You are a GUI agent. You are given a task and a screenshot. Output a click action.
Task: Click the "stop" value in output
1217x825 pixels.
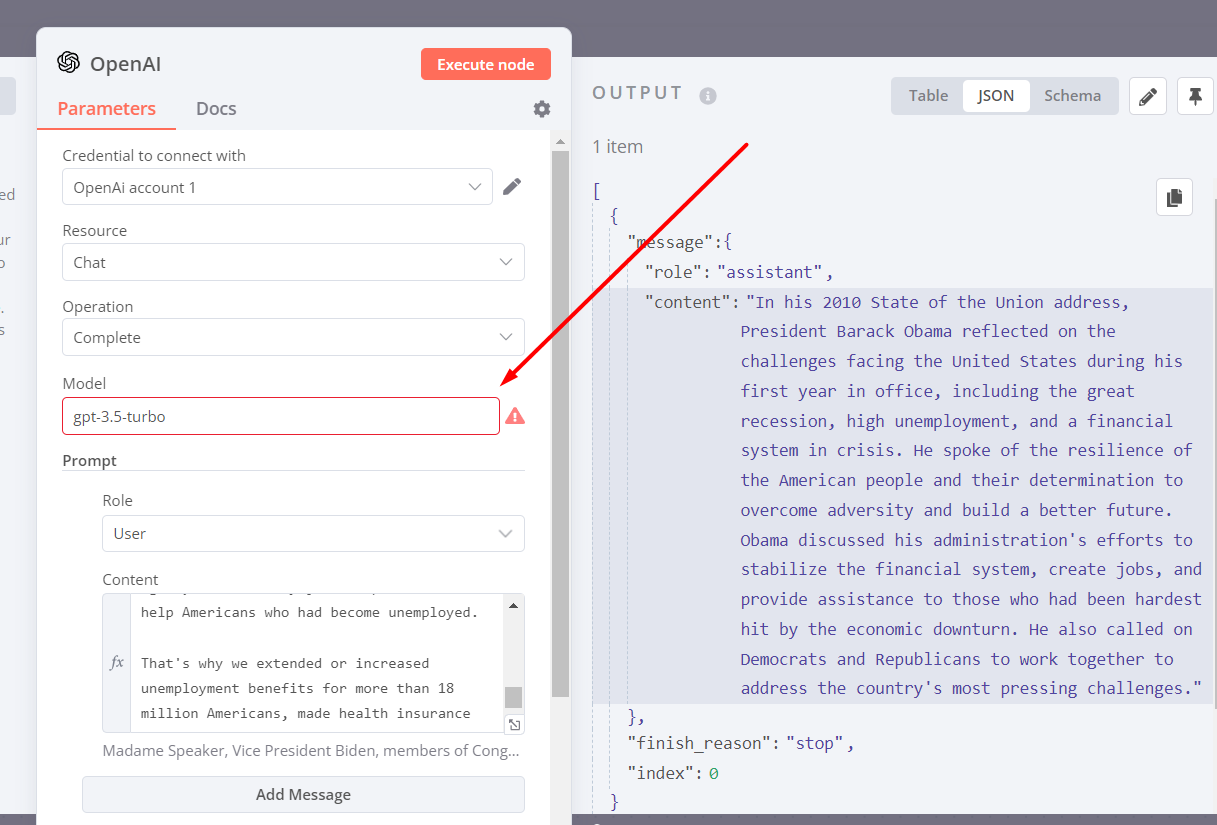816,743
